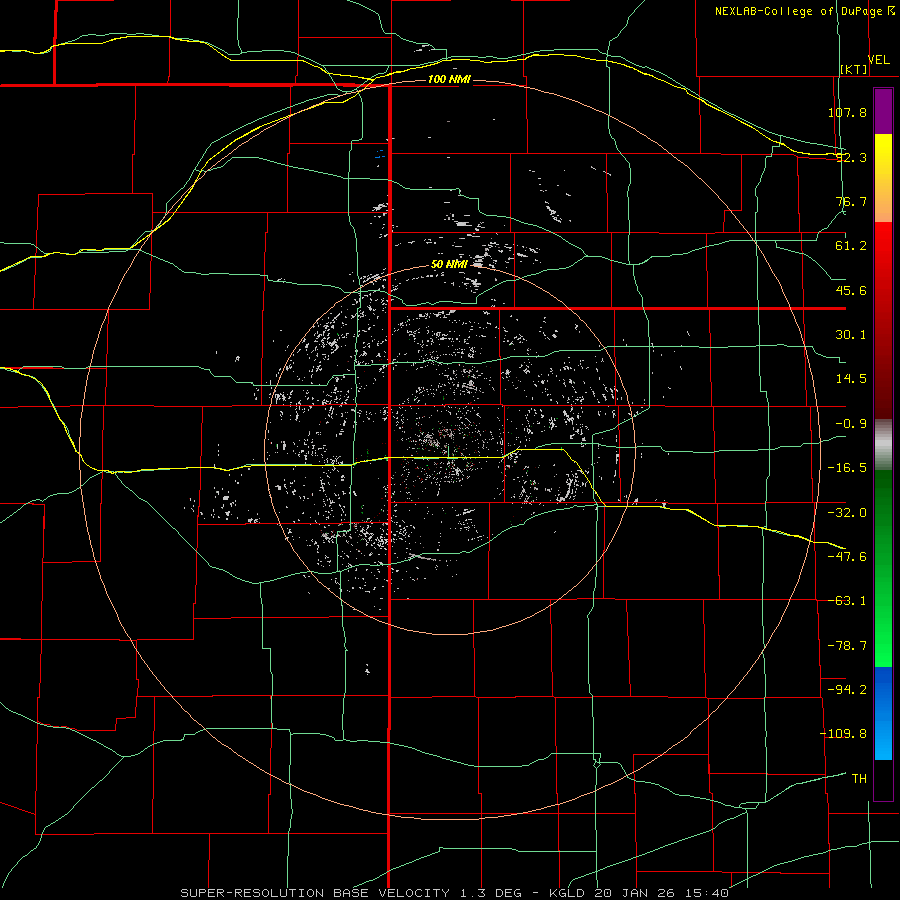
Task: Click the 50 NMI range ring label
Action: [x=449, y=264]
